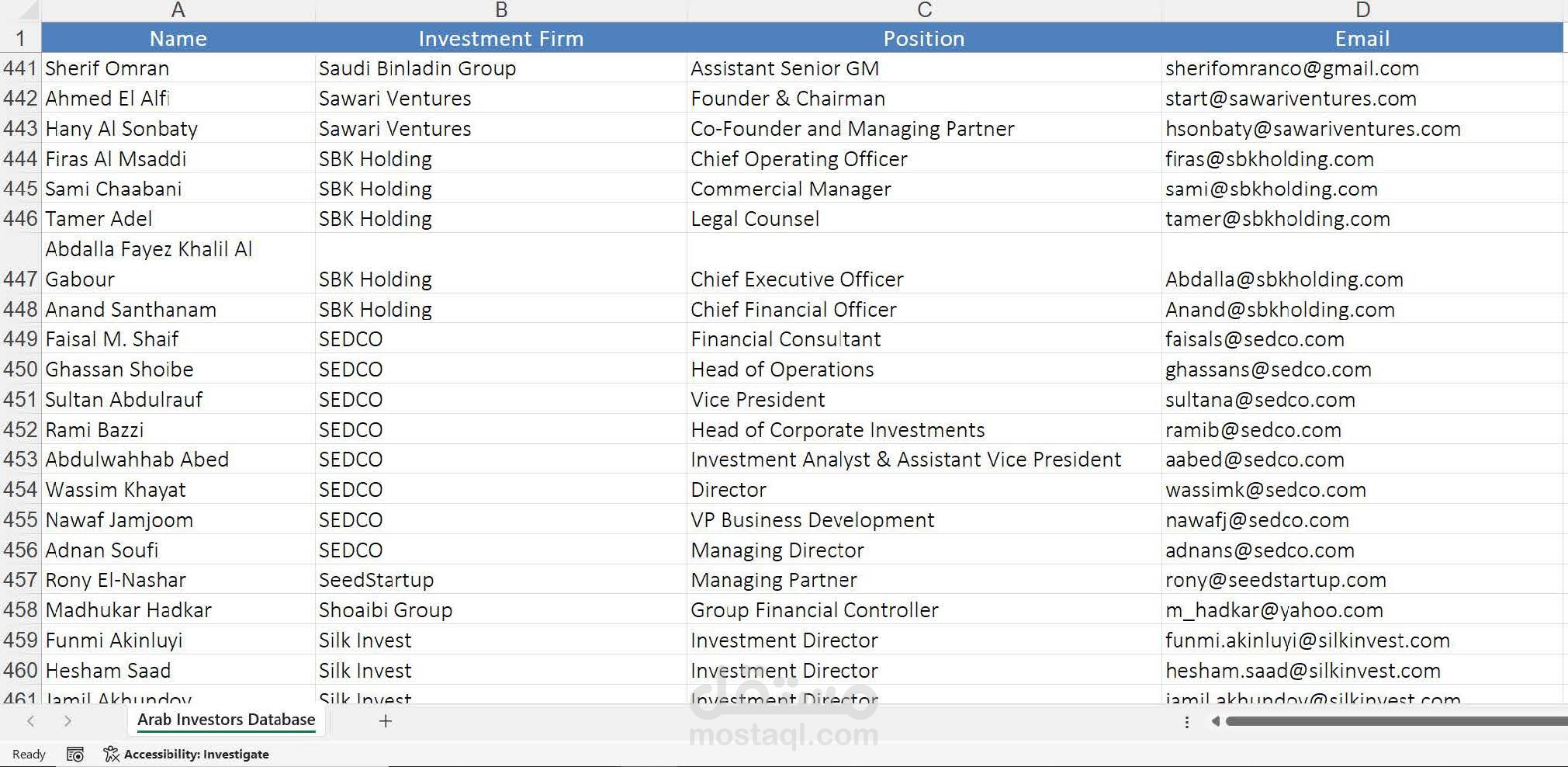
Task: Click the Ready status indicator
Action: tap(29, 755)
